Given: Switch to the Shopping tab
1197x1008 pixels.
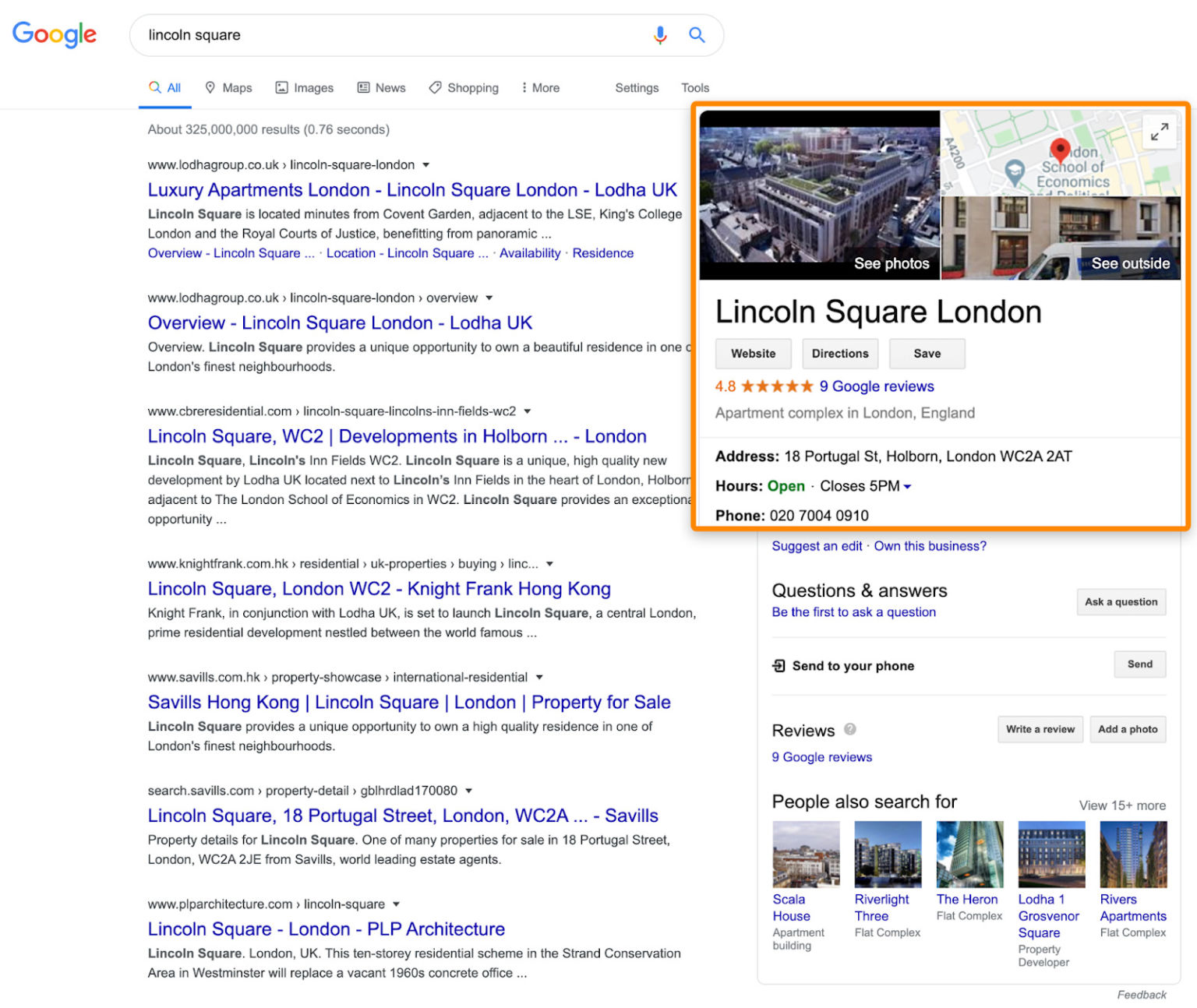Looking at the screenshot, I should [x=464, y=88].
